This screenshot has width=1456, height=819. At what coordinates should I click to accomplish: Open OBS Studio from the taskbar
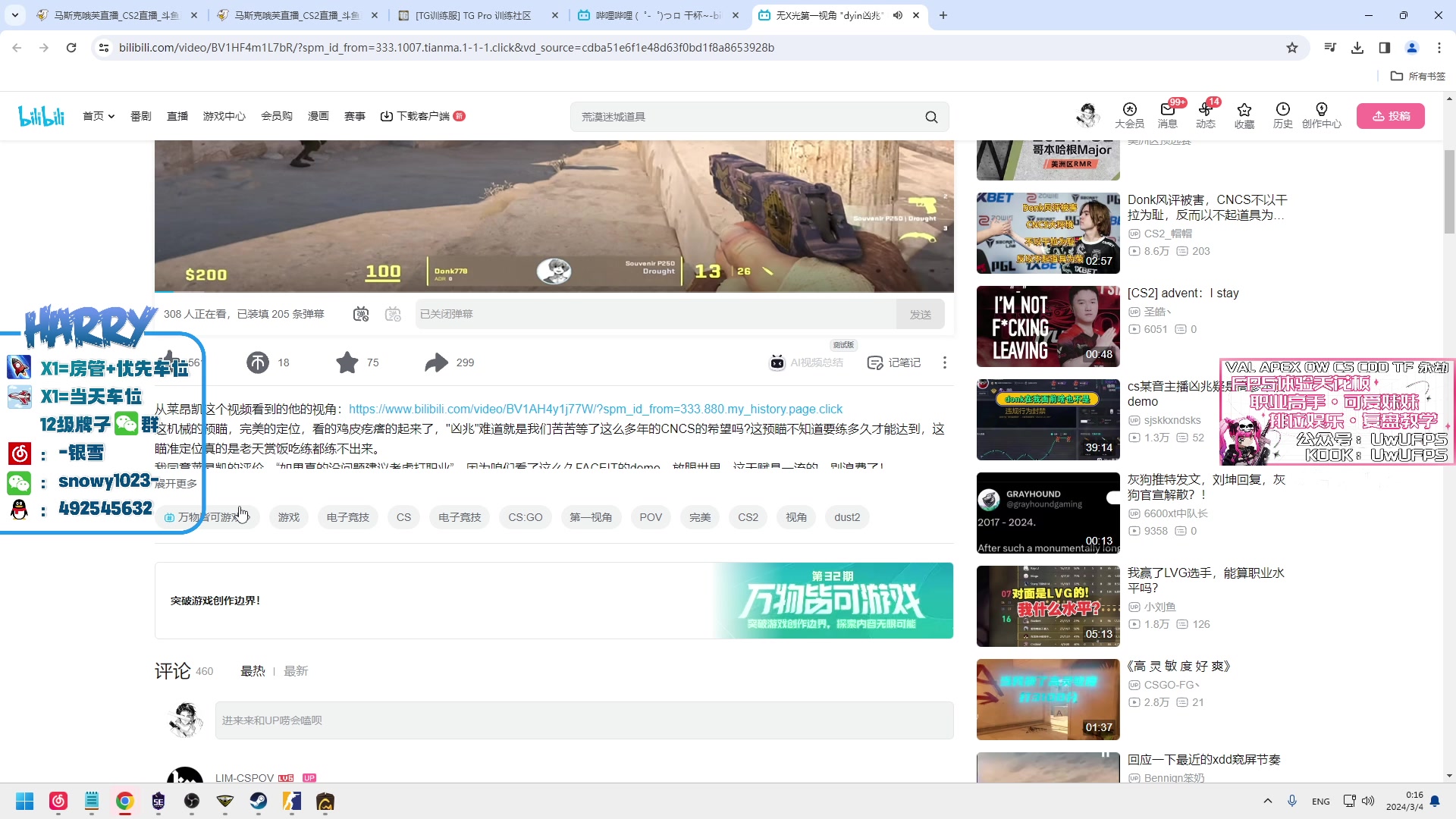(x=192, y=802)
